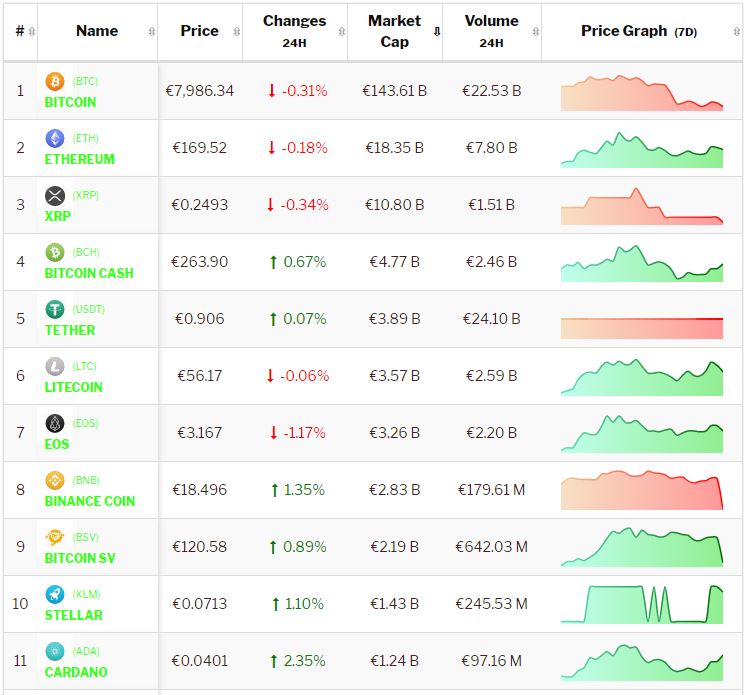Click the XRP black coin icon
The width and height of the screenshot is (749, 695).
(55, 196)
